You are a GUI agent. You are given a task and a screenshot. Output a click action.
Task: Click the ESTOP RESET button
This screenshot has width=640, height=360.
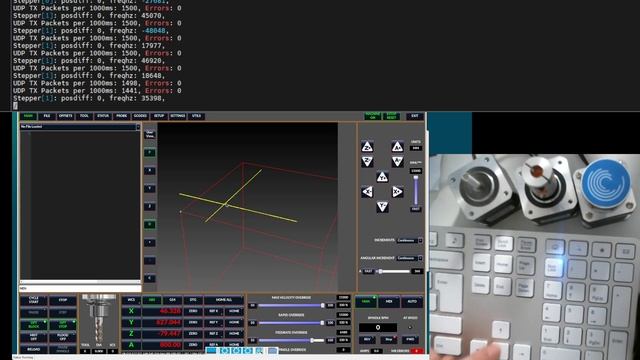click(391, 116)
